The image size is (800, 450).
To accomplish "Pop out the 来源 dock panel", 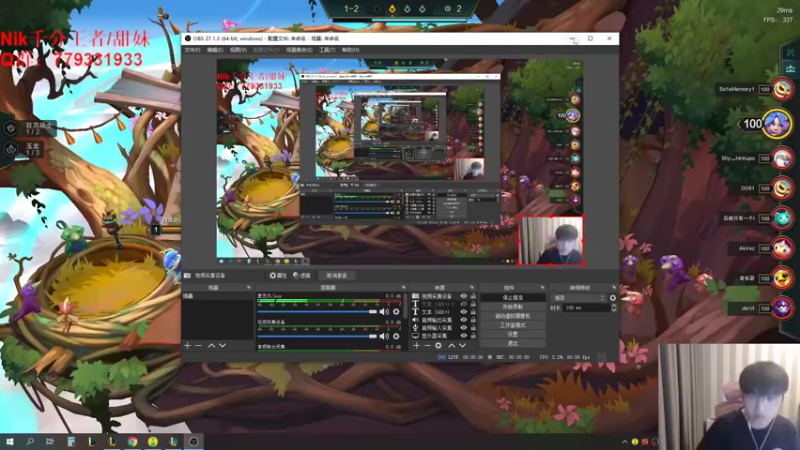I will click(472, 288).
